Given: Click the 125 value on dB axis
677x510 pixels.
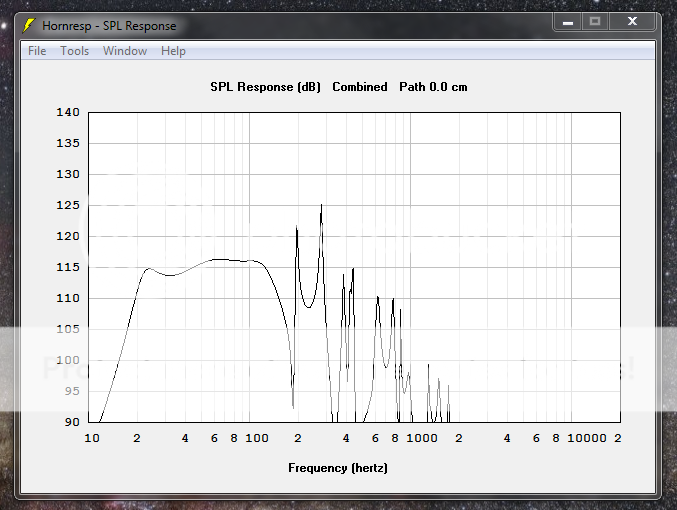Looking at the screenshot, I should 68,205.
